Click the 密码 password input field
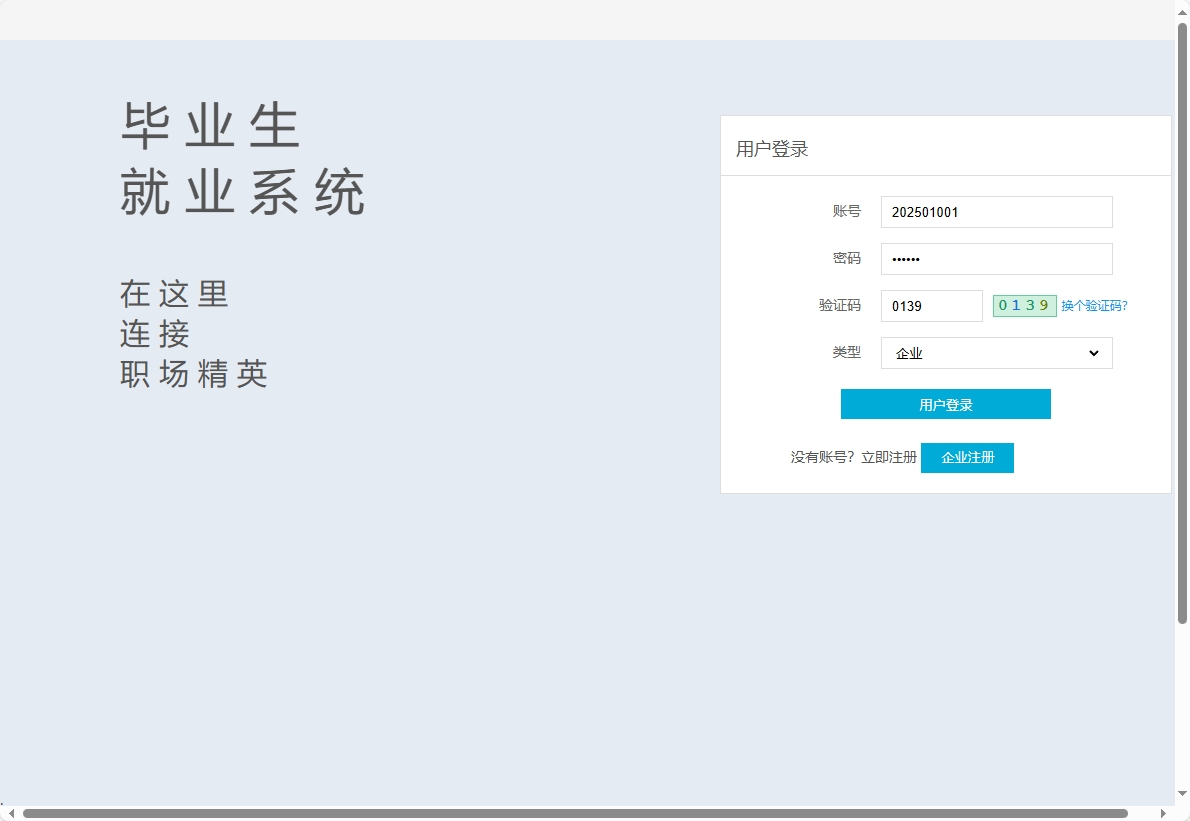The height and width of the screenshot is (821, 1190). tap(996, 258)
